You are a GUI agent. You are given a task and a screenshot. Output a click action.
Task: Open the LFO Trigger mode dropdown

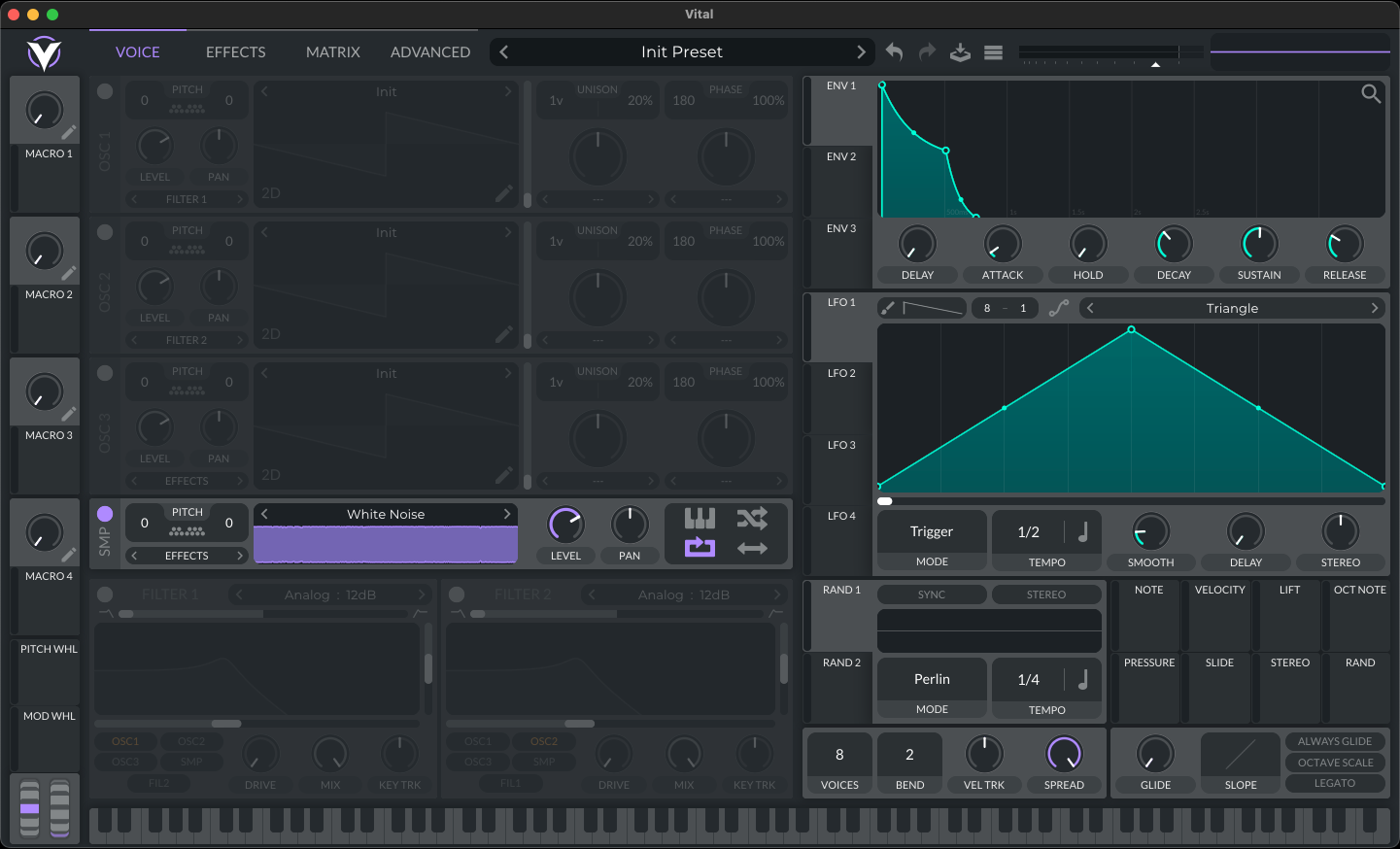[932, 532]
